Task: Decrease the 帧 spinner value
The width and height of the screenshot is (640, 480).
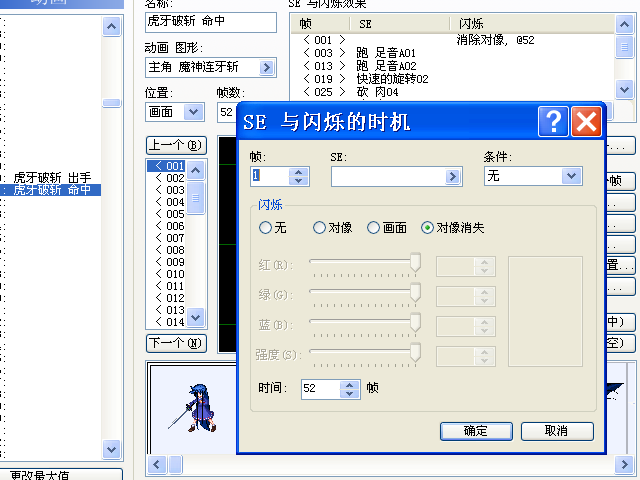Action: [299, 180]
